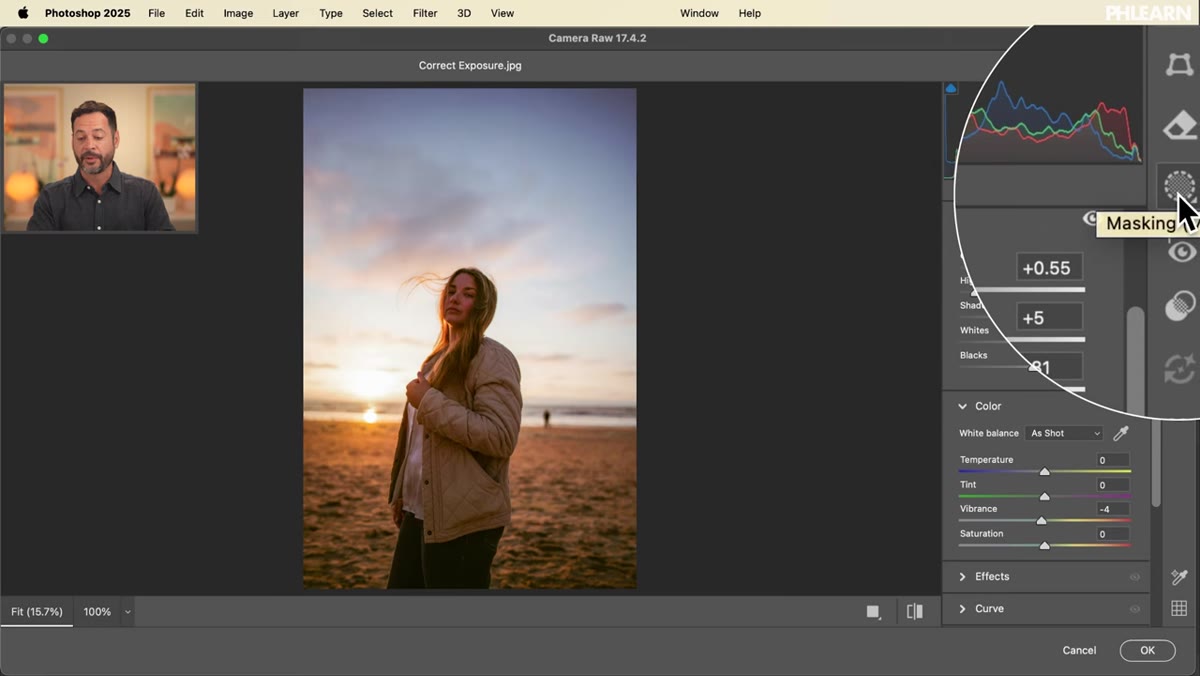Open the Image menu
Image resolution: width=1200 pixels, height=676 pixels.
pyautogui.click(x=238, y=13)
